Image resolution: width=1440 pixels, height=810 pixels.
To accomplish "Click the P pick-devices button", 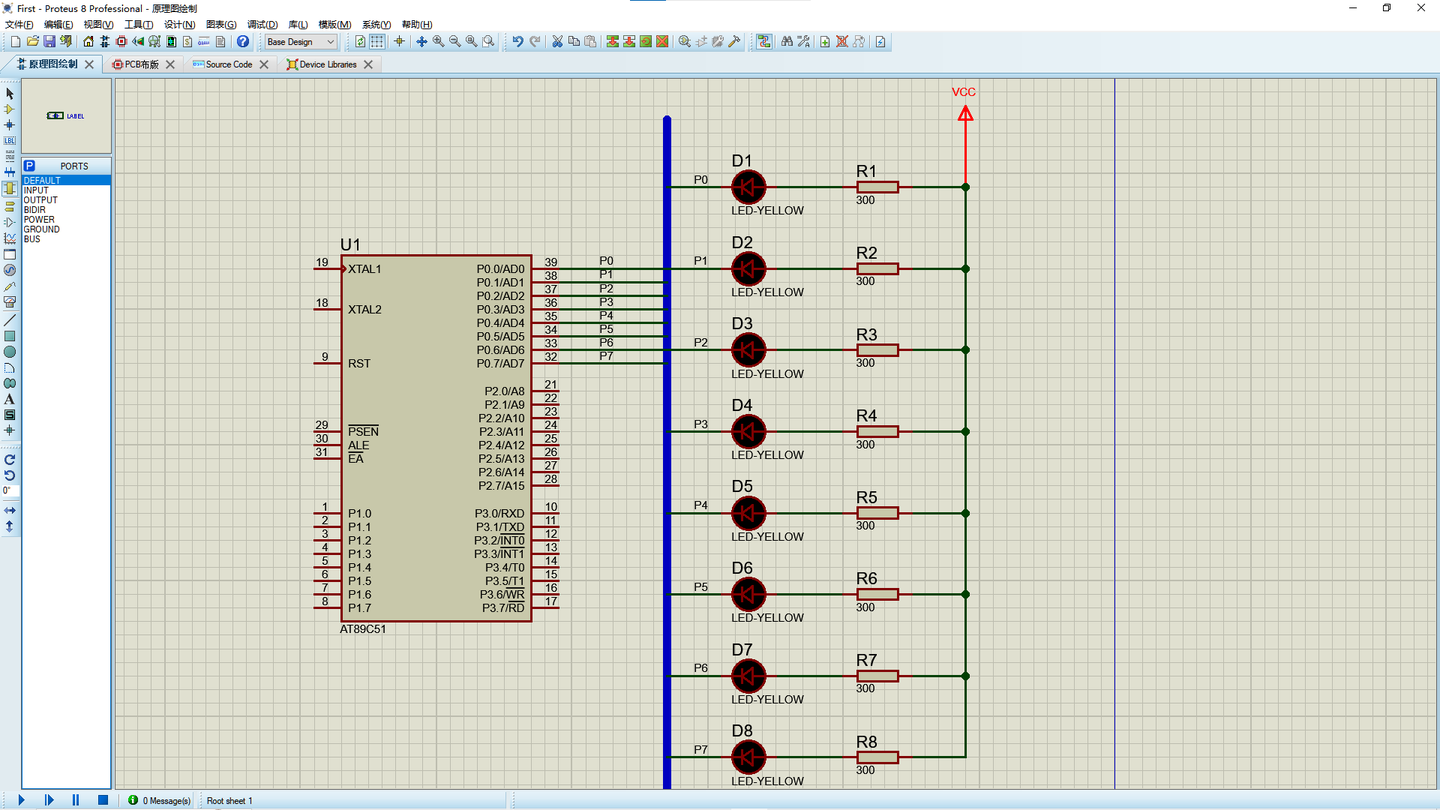I will (x=29, y=166).
